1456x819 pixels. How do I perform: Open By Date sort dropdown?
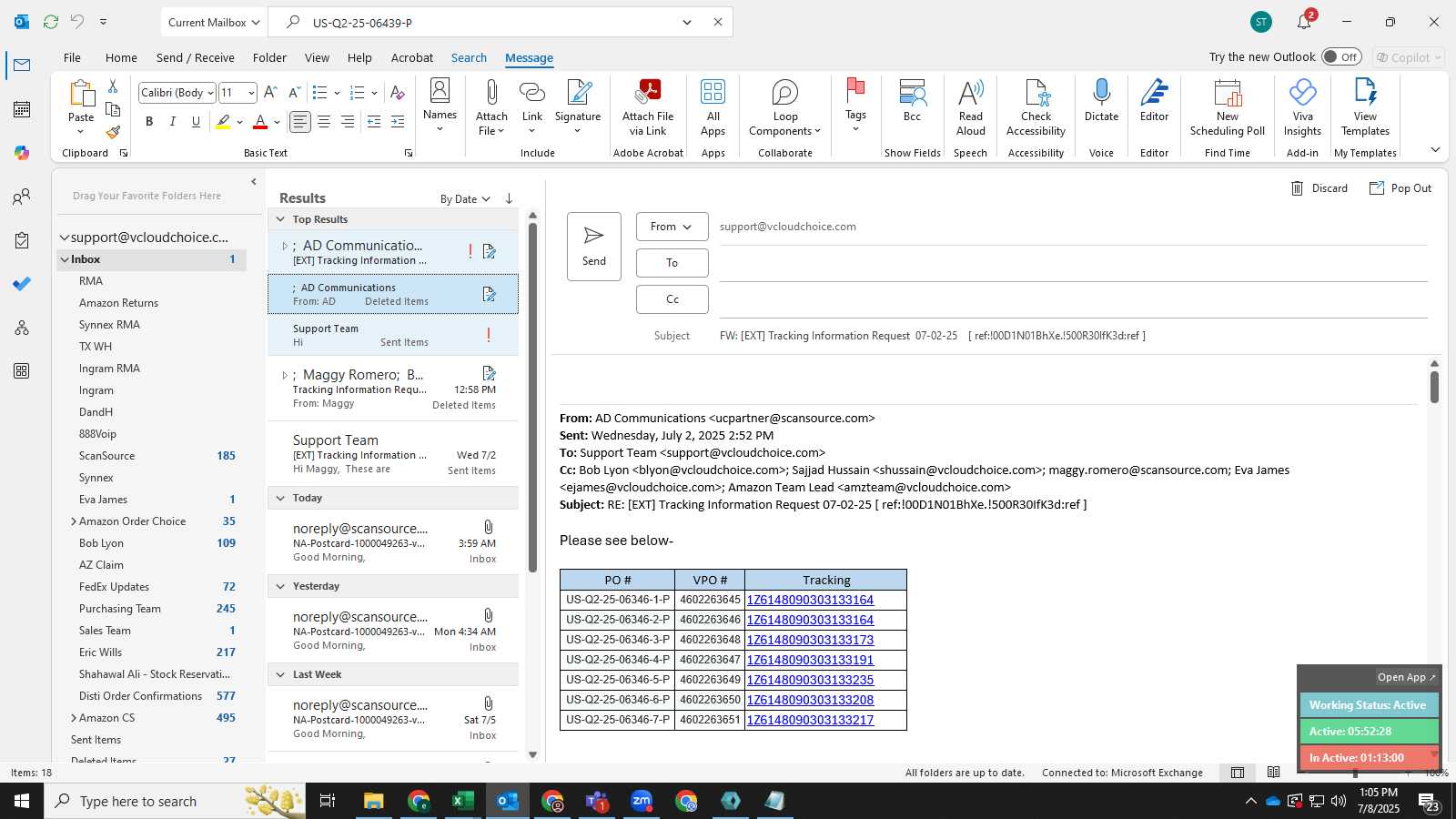click(465, 199)
